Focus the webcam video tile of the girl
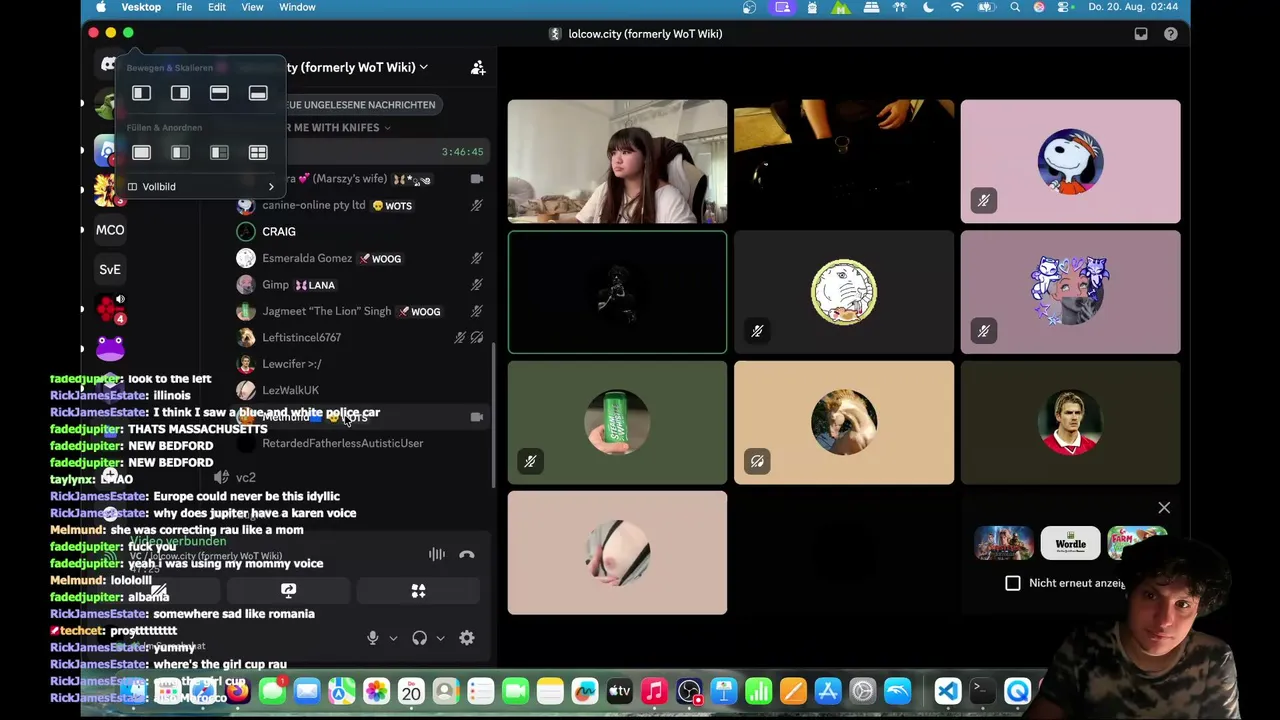 [617, 161]
